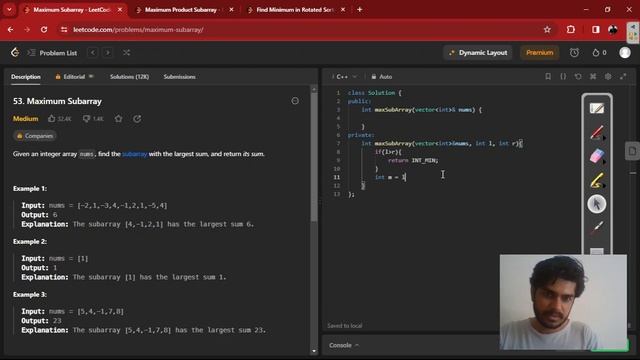Open editor keyboard shortcuts icon
The height and width of the screenshot is (360, 640).
(x=593, y=76)
